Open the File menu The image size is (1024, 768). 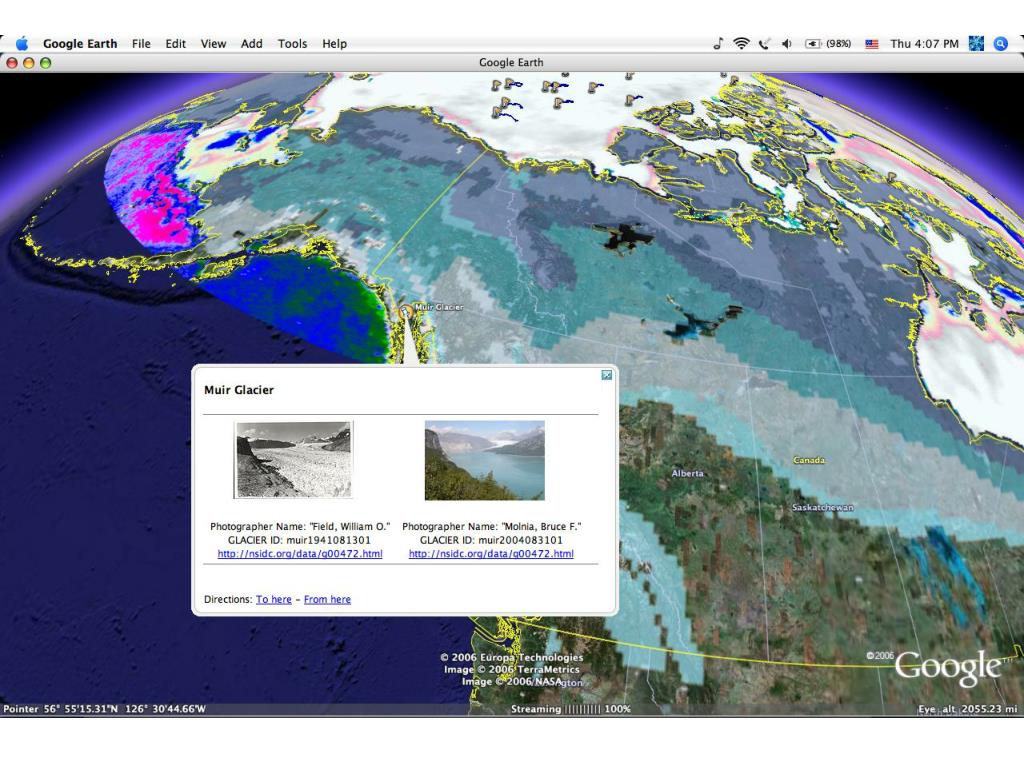[141, 44]
